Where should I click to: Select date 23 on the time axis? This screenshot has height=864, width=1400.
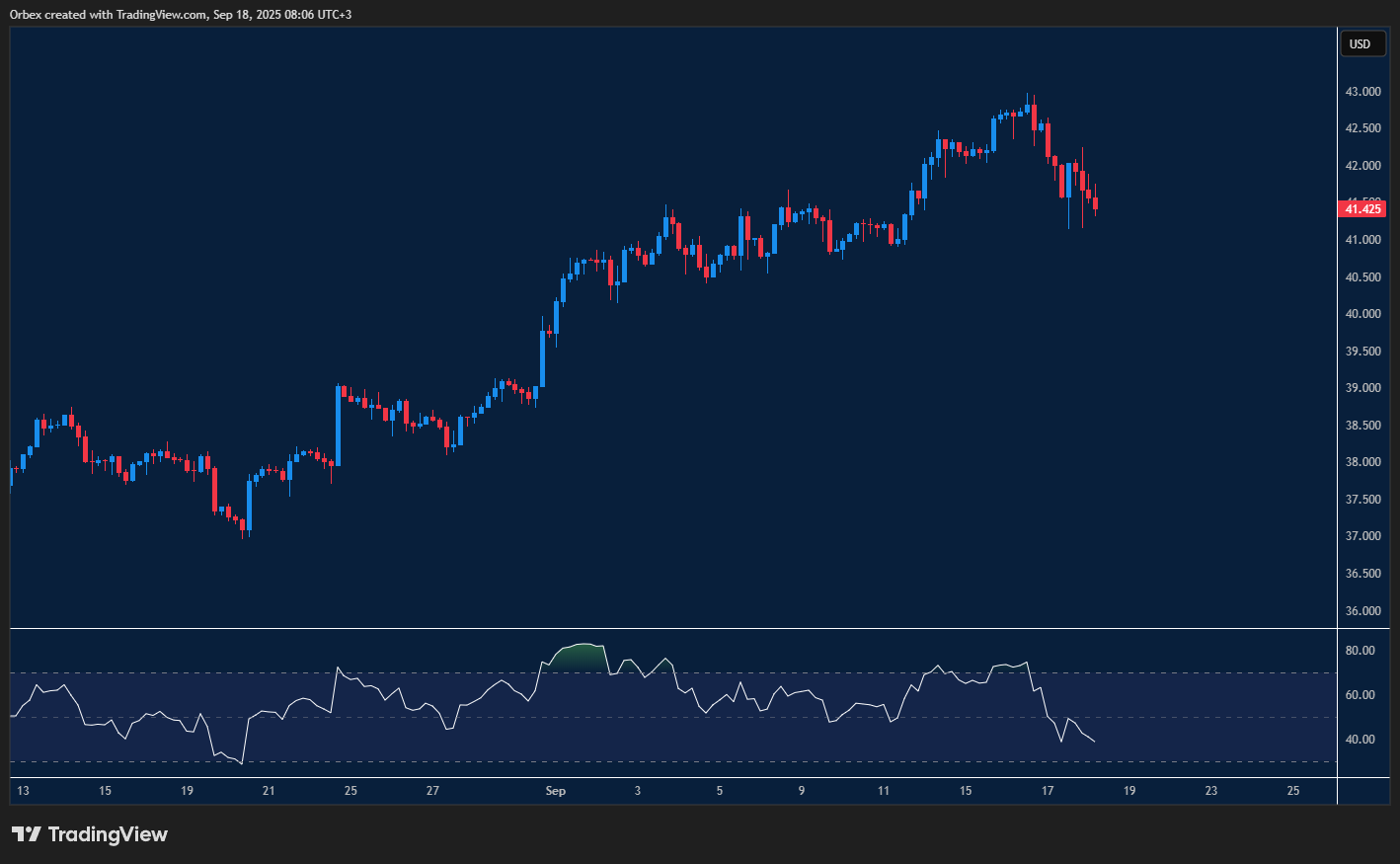pos(1211,791)
